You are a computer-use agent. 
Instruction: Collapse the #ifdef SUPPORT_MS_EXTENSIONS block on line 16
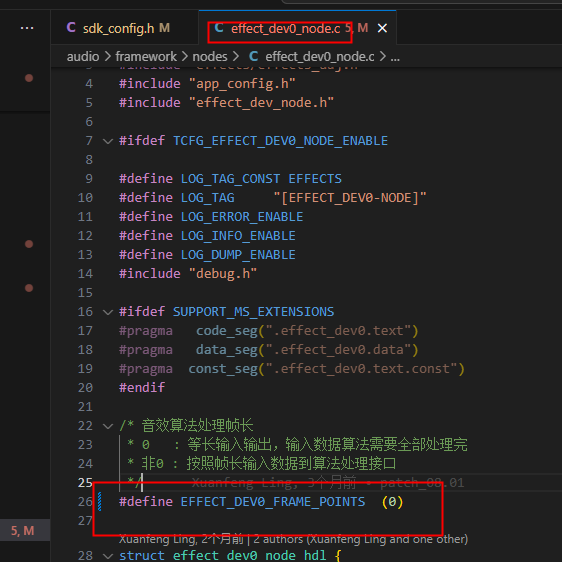(108, 312)
